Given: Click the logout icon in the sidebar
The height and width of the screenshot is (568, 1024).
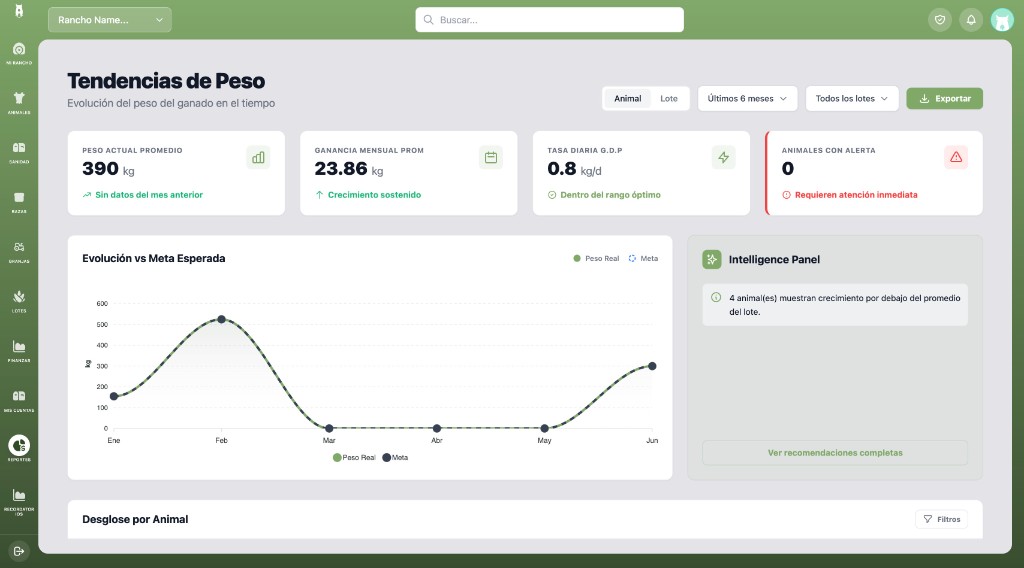Looking at the screenshot, I should [19, 551].
